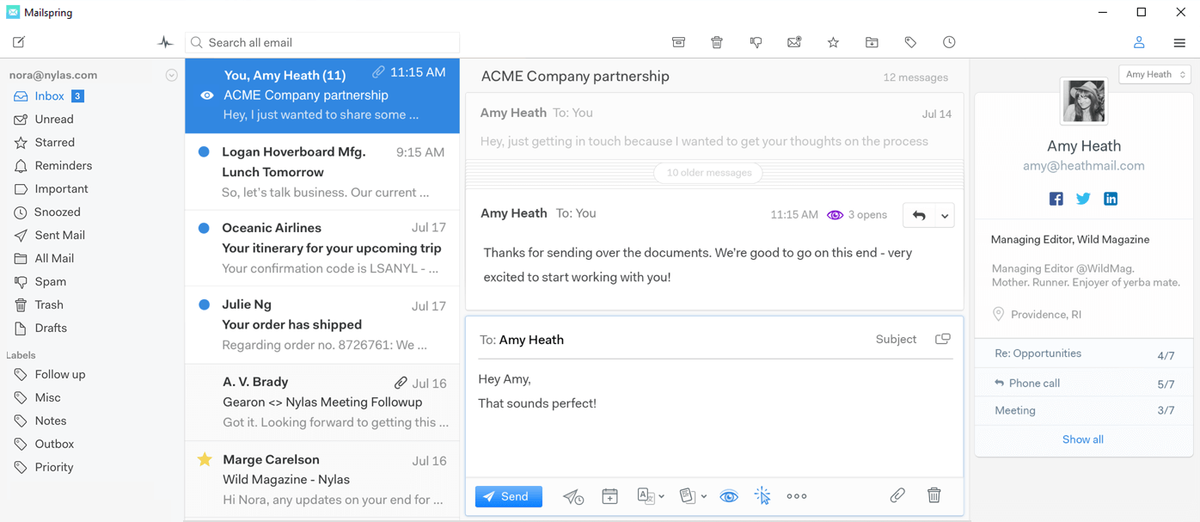Open the Re: Opportunities related thread

click(1084, 354)
